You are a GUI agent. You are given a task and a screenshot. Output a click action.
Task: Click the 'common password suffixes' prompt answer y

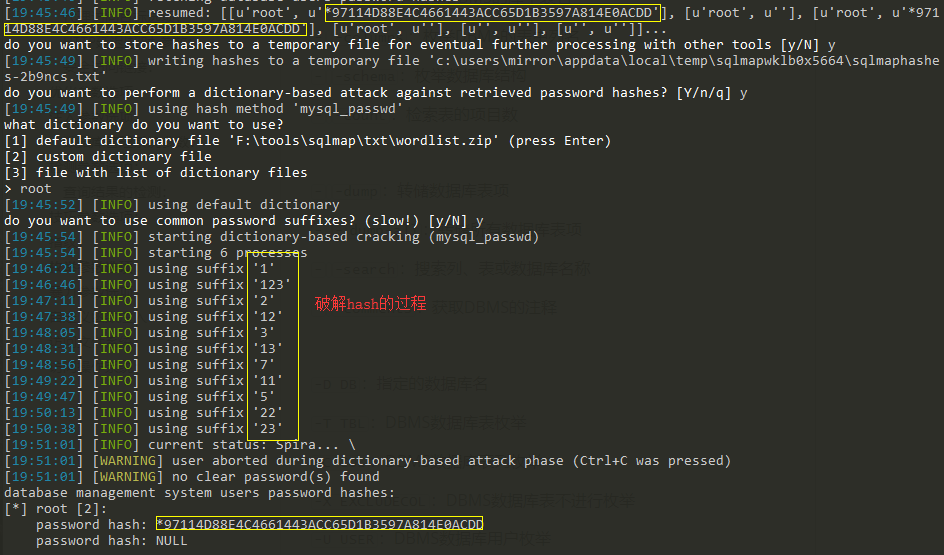point(479,220)
